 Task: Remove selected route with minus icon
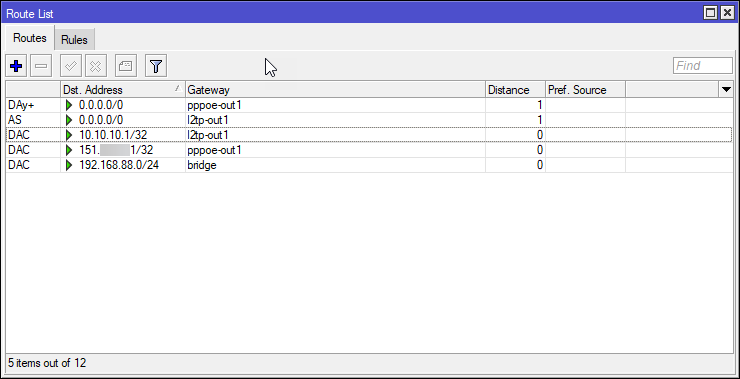point(41,66)
